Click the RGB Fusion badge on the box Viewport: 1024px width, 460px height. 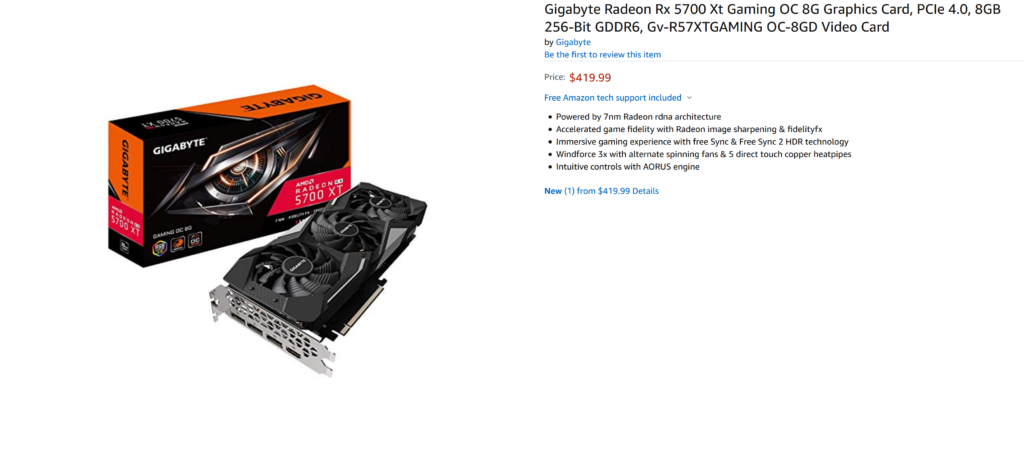pos(161,248)
